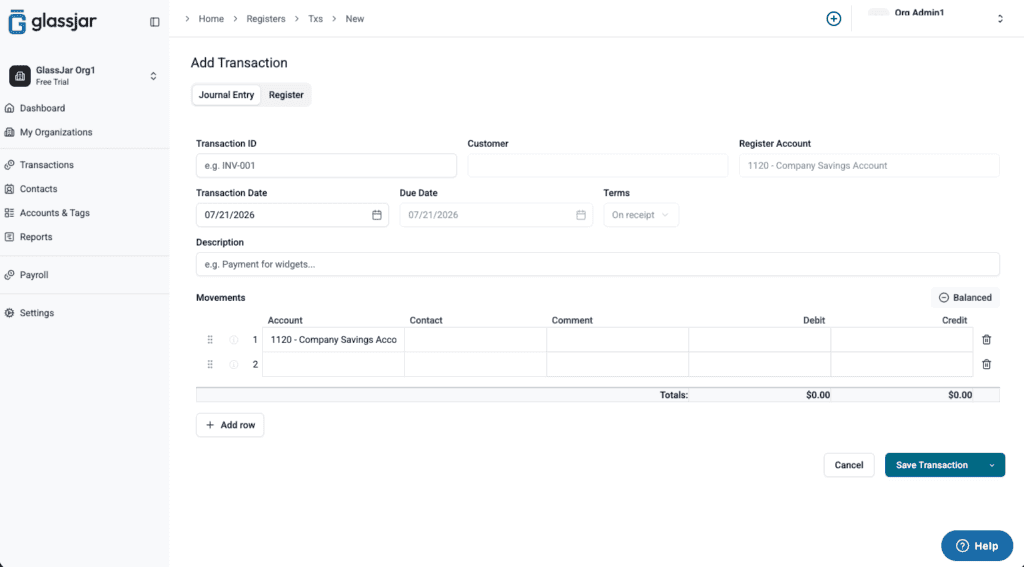Click the row 1 Comment cell
The height and width of the screenshot is (567, 1024).
617,340
